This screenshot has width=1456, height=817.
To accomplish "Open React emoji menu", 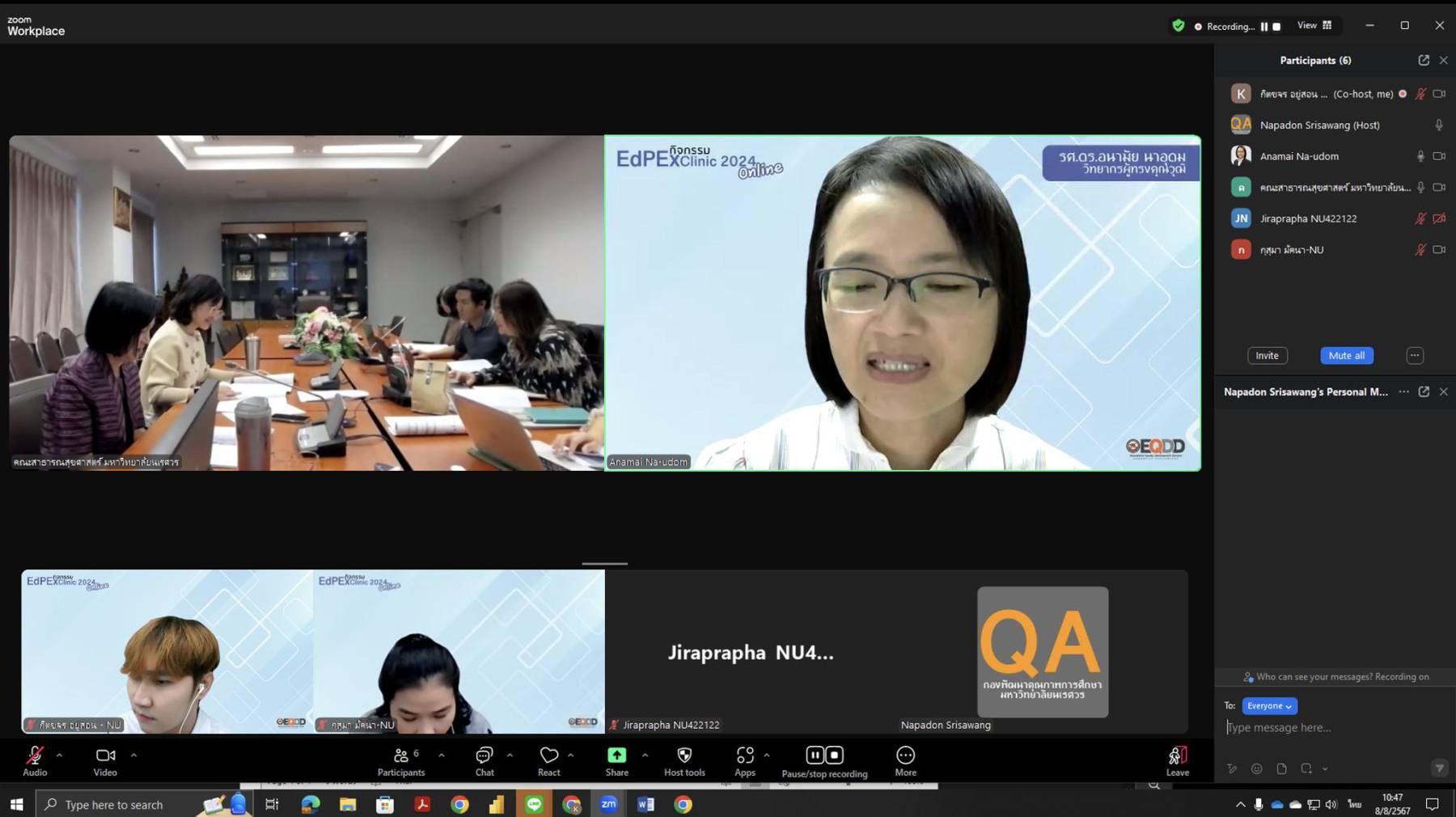I will coord(549,760).
